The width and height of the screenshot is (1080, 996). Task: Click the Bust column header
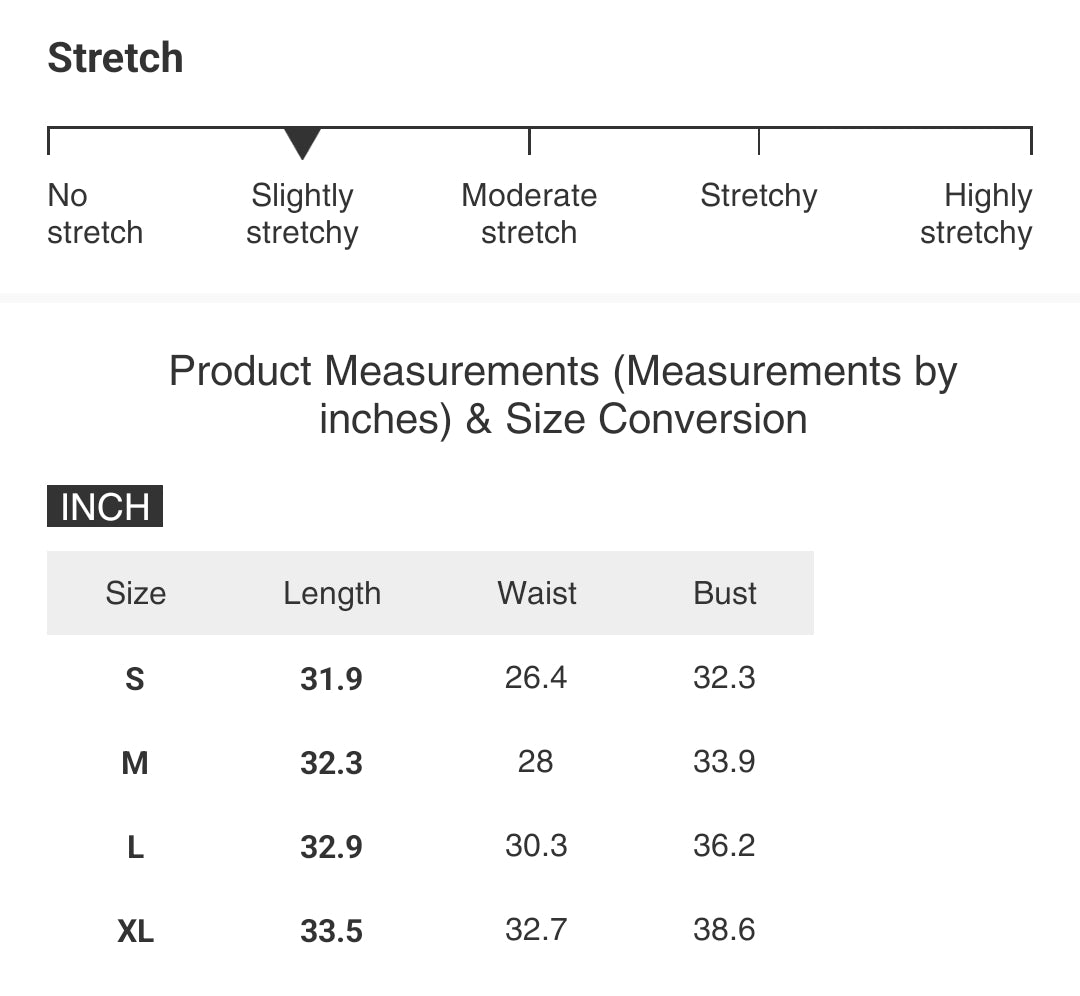click(725, 593)
